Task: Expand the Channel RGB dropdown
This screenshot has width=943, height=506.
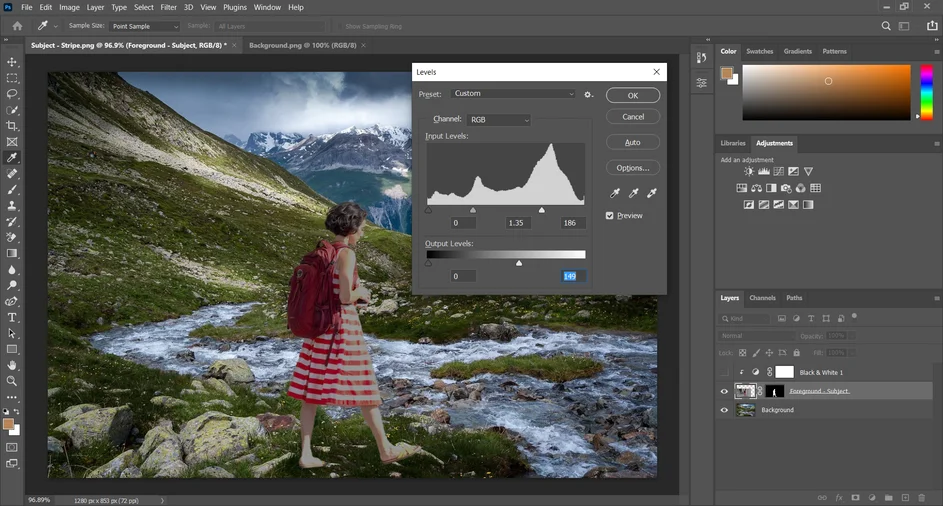Action: (498, 120)
